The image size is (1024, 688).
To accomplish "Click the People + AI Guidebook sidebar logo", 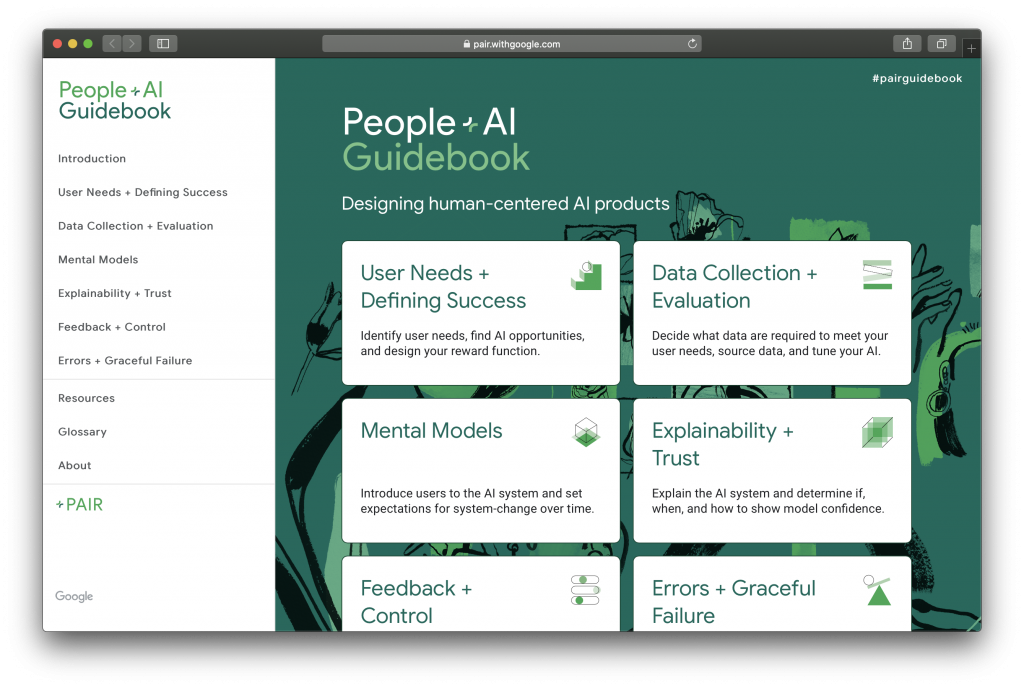I will tap(114, 100).
